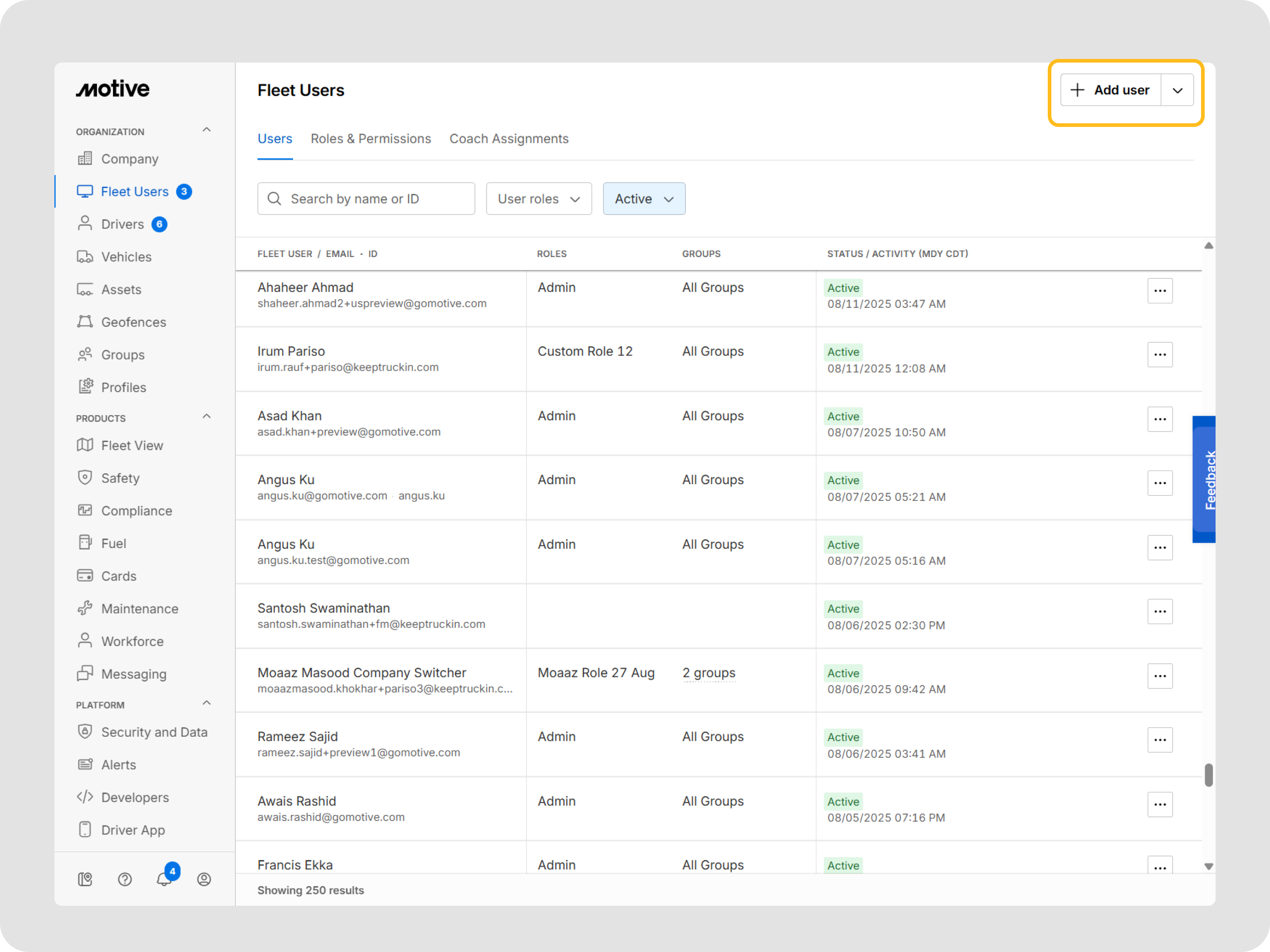Click the help question mark icon

tap(125, 879)
